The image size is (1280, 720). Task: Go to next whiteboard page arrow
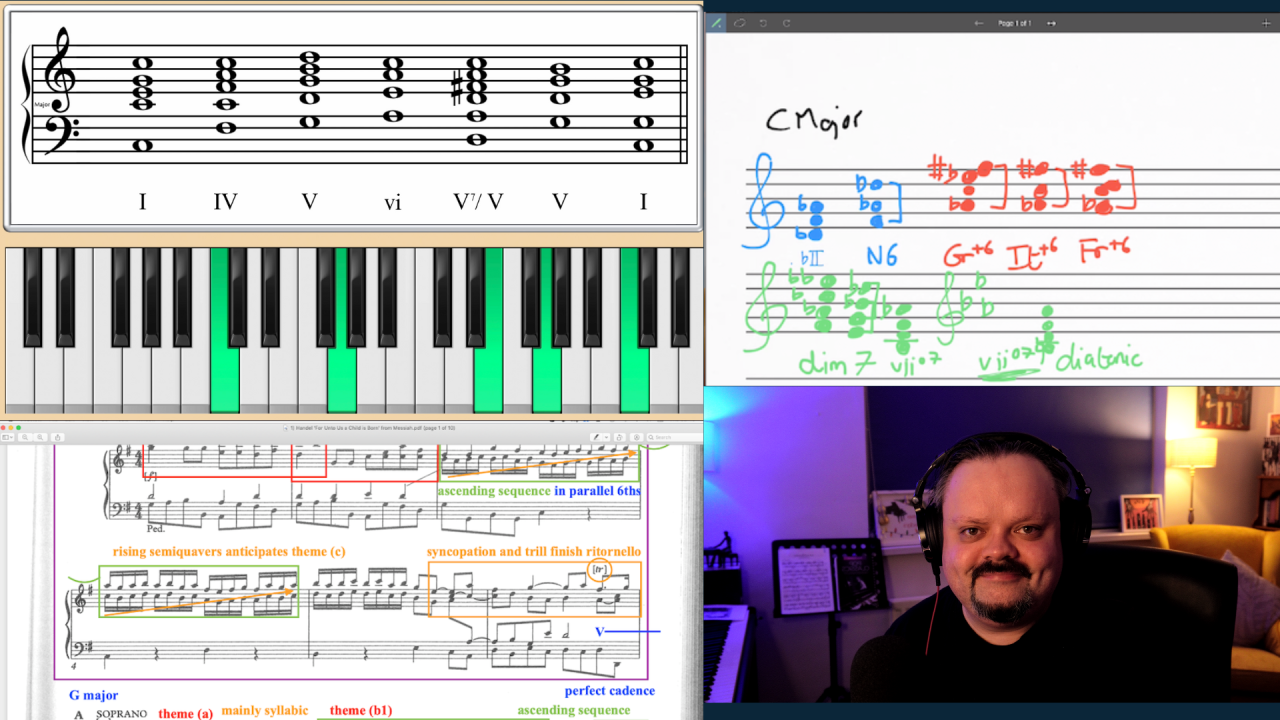[1051, 23]
